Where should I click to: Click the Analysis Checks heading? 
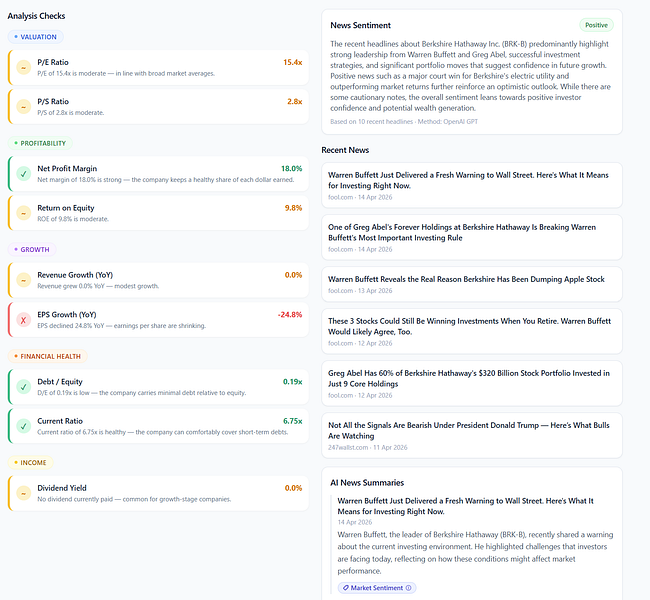36,16
